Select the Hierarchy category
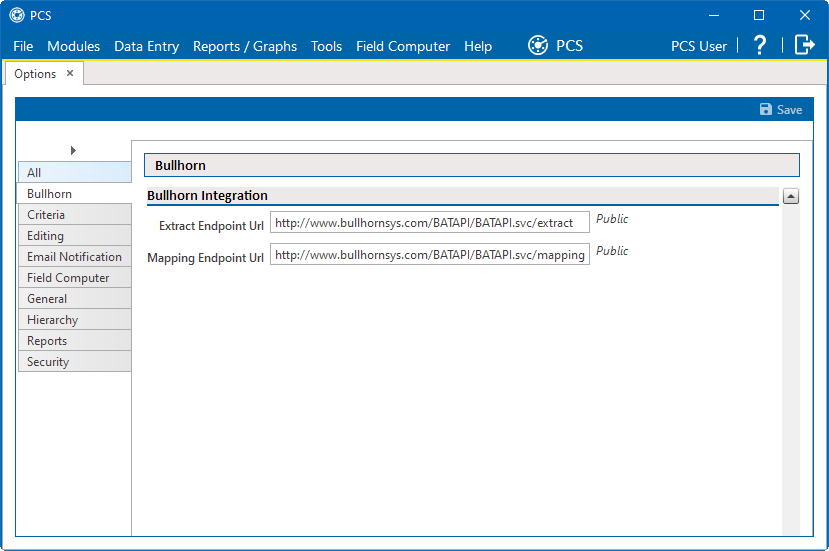The image size is (829, 551). click(x=75, y=320)
